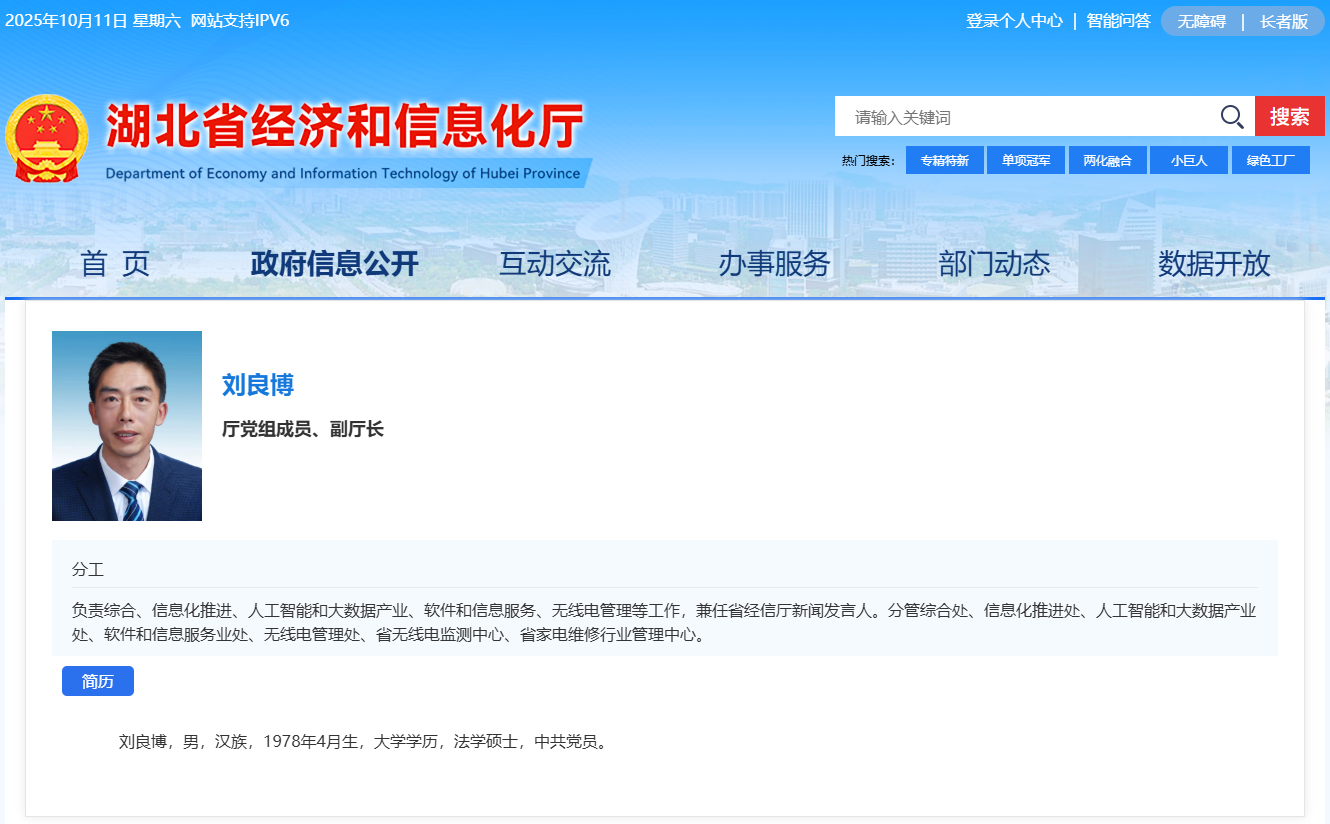Open the 办事服务 services tab
This screenshot has width=1330, height=824.
[x=773, y=264]
